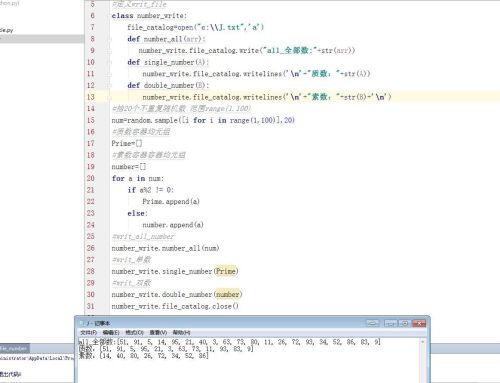Click the Notepad document icon in title bar
This screenshot has height=383, width=500.
82,323
